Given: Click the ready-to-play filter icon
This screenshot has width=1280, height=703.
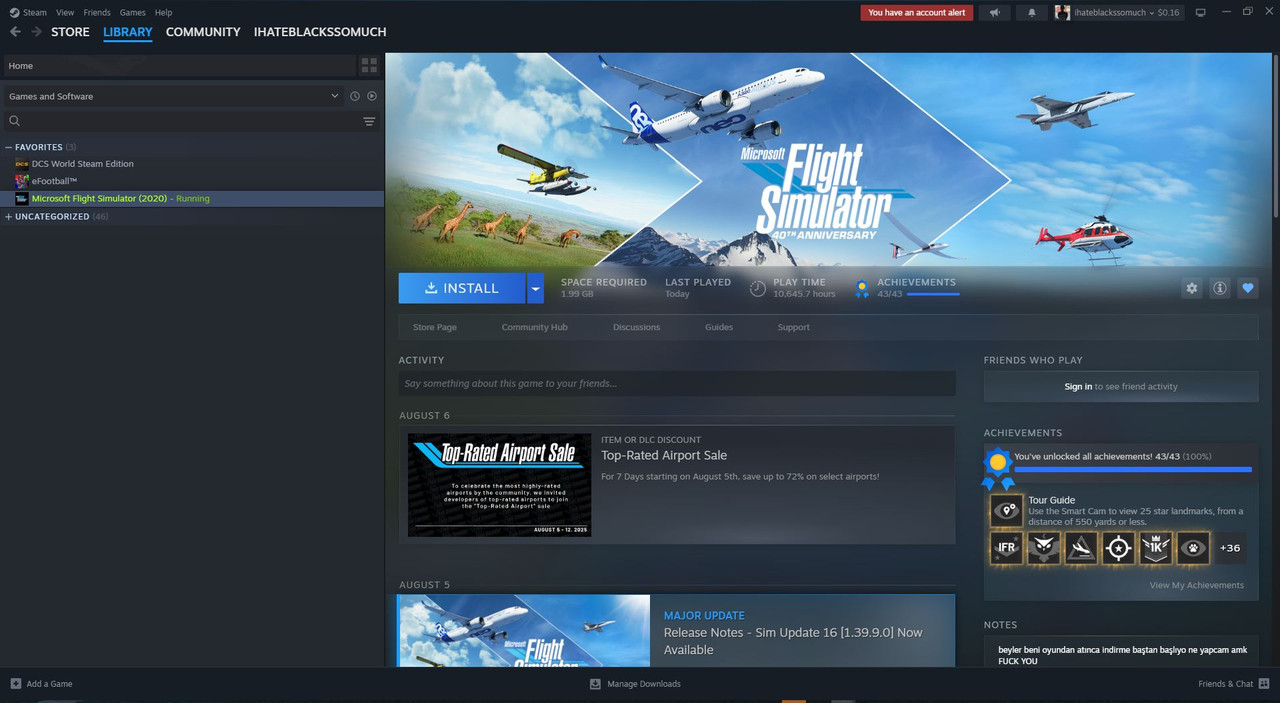Looking at the screenshot, I should click(372, 96).
